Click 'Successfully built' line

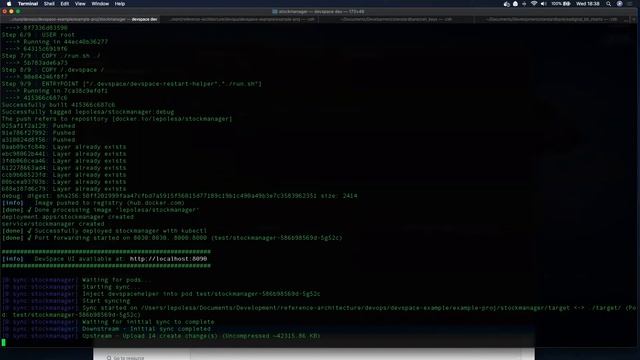[58, 105]
